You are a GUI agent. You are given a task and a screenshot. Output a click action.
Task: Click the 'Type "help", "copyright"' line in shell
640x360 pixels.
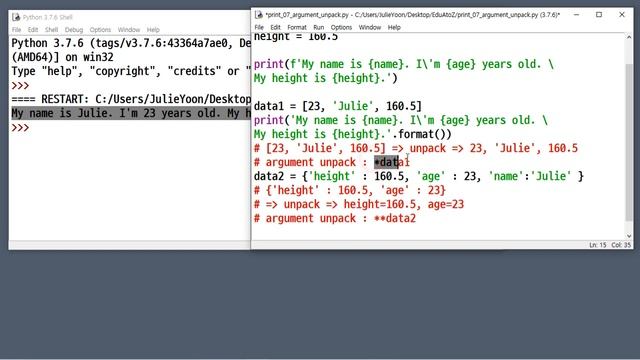[x=131, y=71]
